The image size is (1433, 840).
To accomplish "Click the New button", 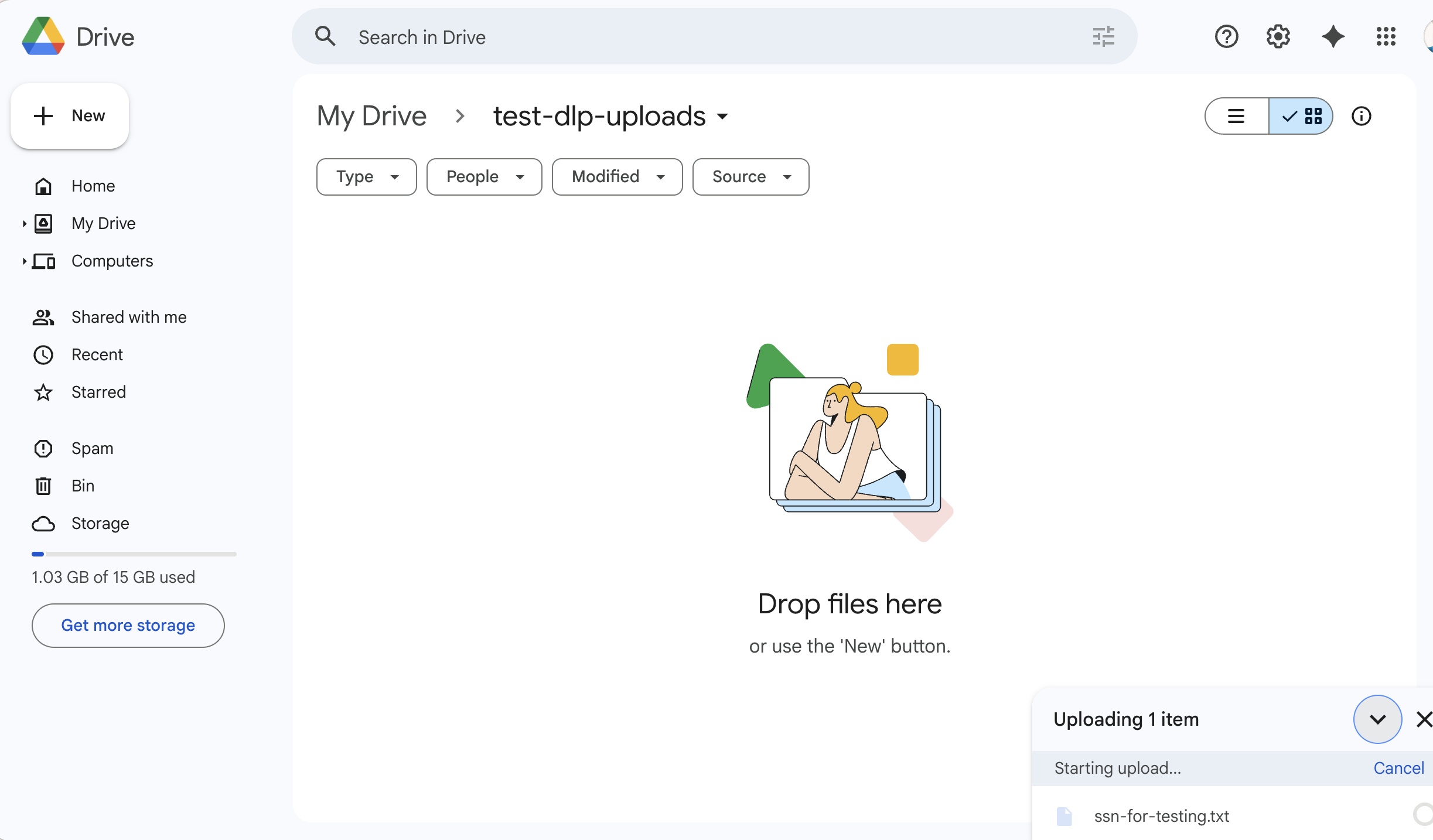I will click(x=69, y=115).
